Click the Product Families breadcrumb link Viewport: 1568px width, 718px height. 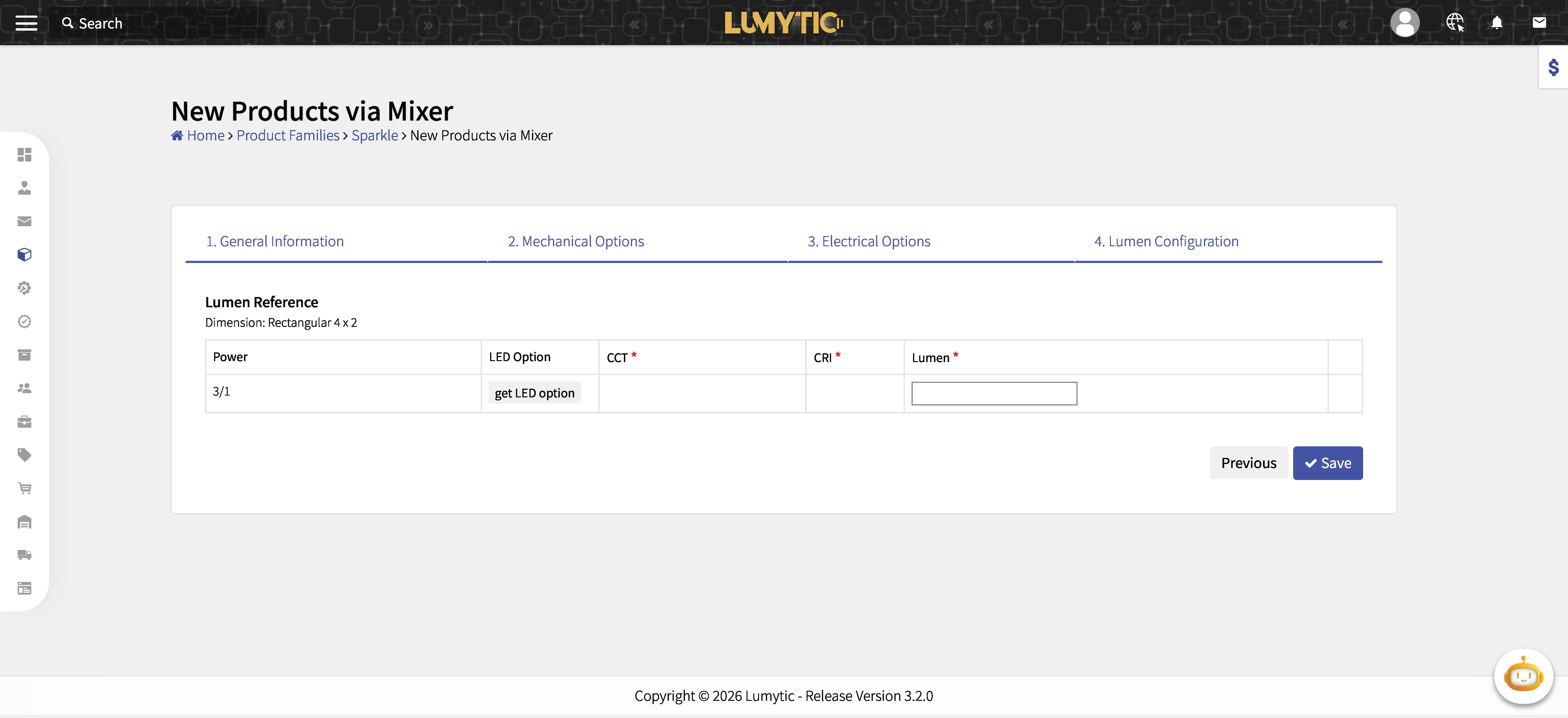288,136
